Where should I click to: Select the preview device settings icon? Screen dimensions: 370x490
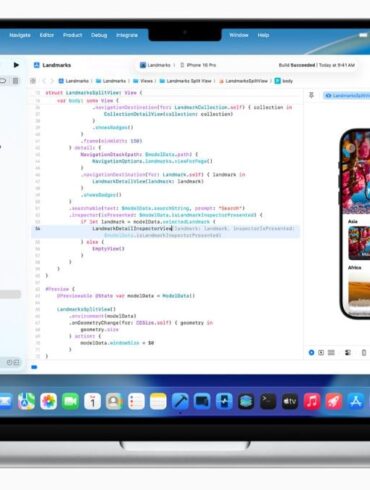348,352
